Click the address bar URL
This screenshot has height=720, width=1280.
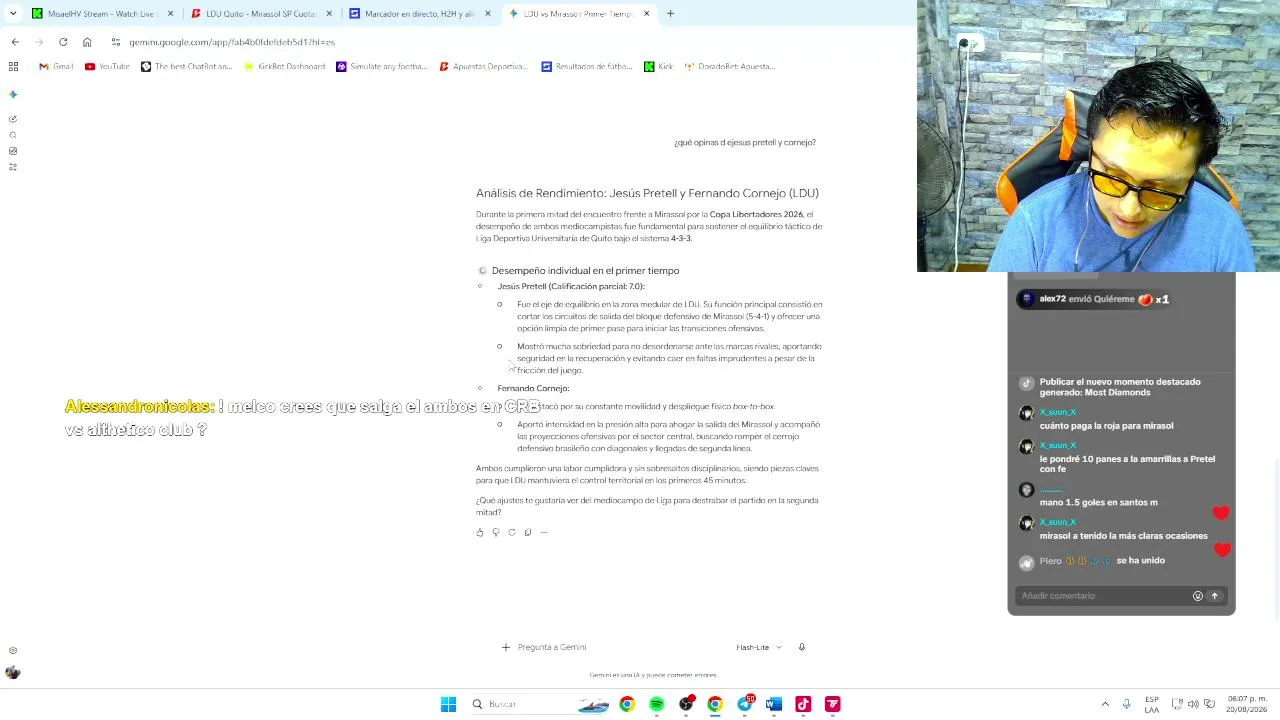pos(232,42)
